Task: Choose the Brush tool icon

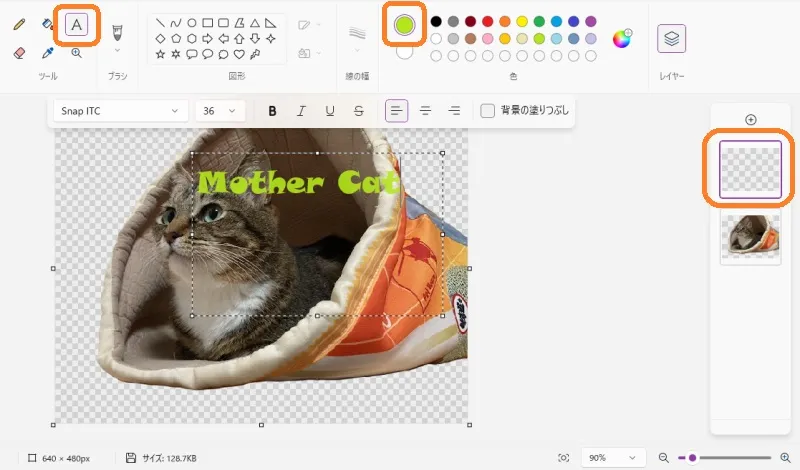Action: (117, 33)
